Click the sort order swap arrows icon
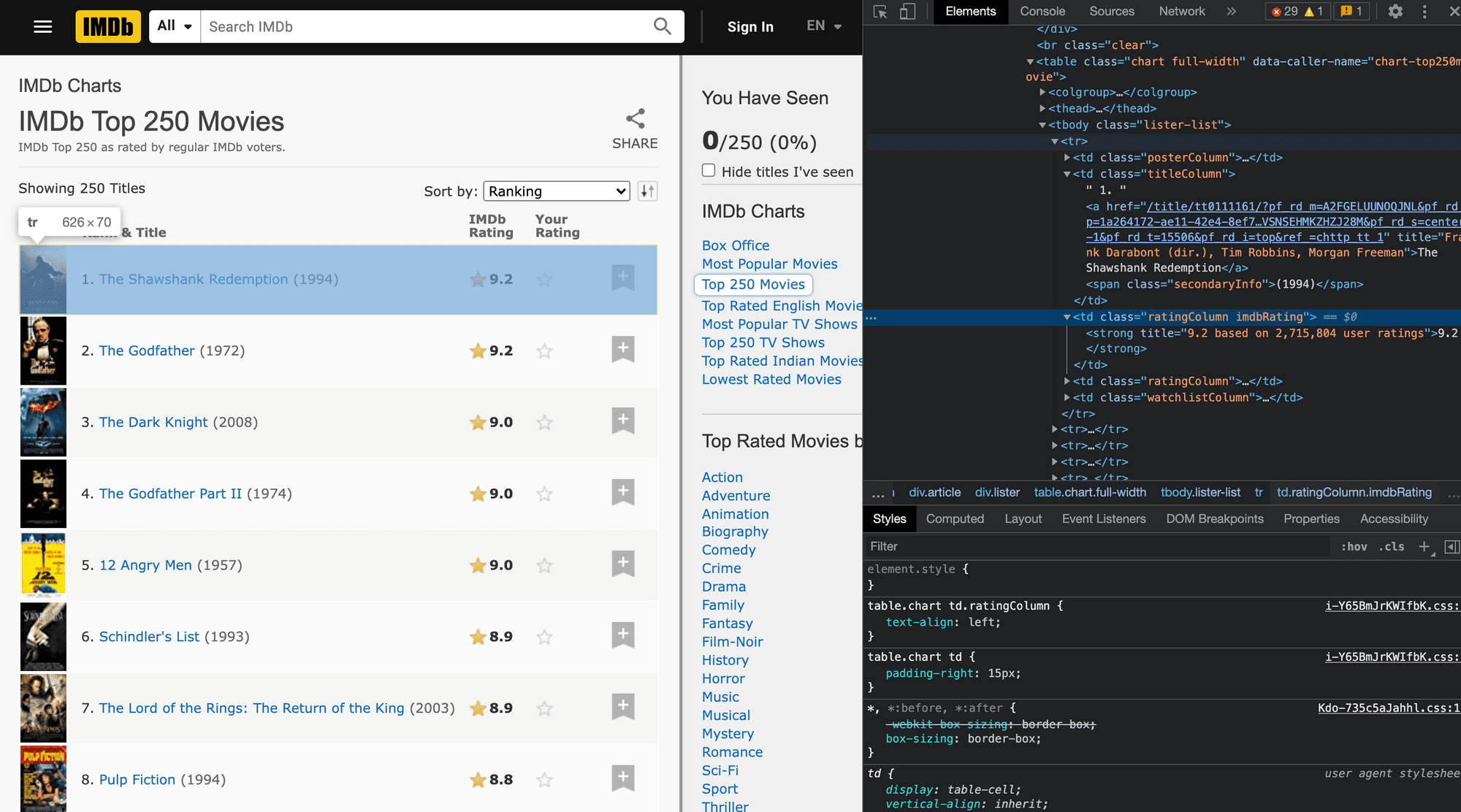1461x812 pixels. point(646,191)
